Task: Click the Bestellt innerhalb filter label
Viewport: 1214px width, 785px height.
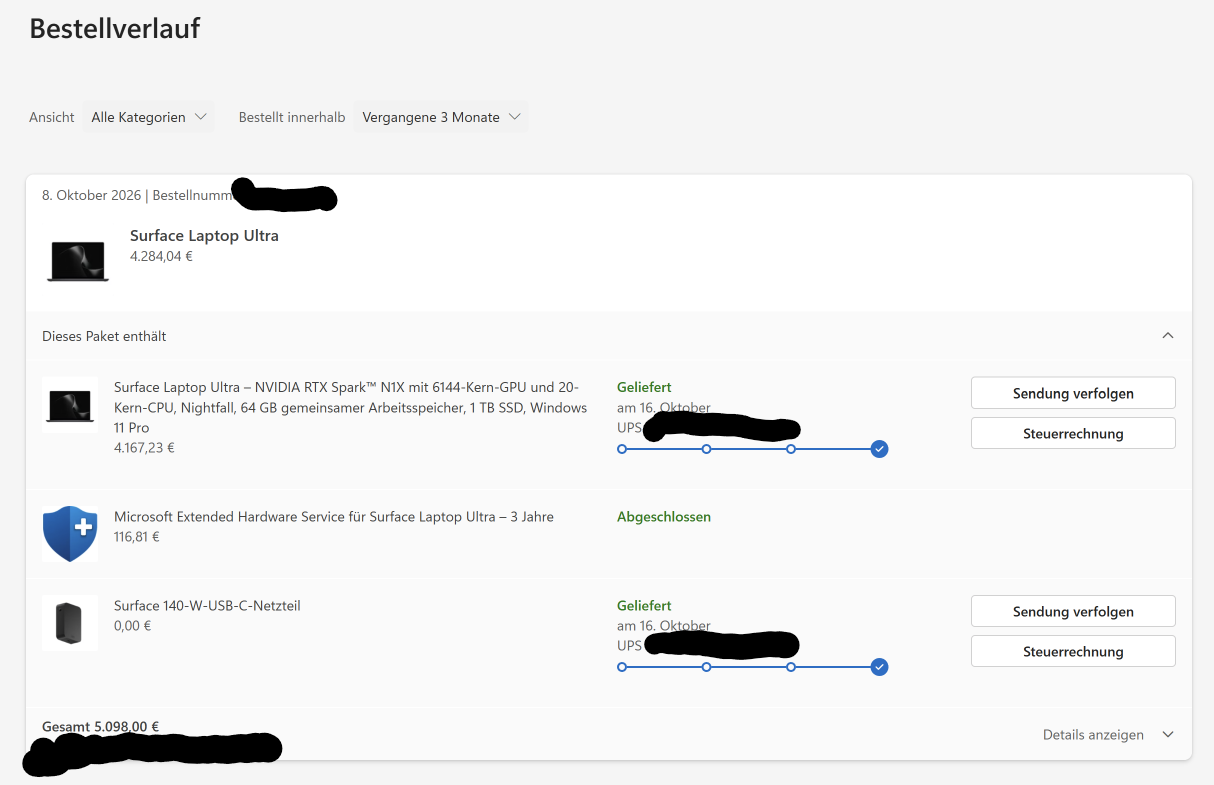Action: tap(292, 117)
